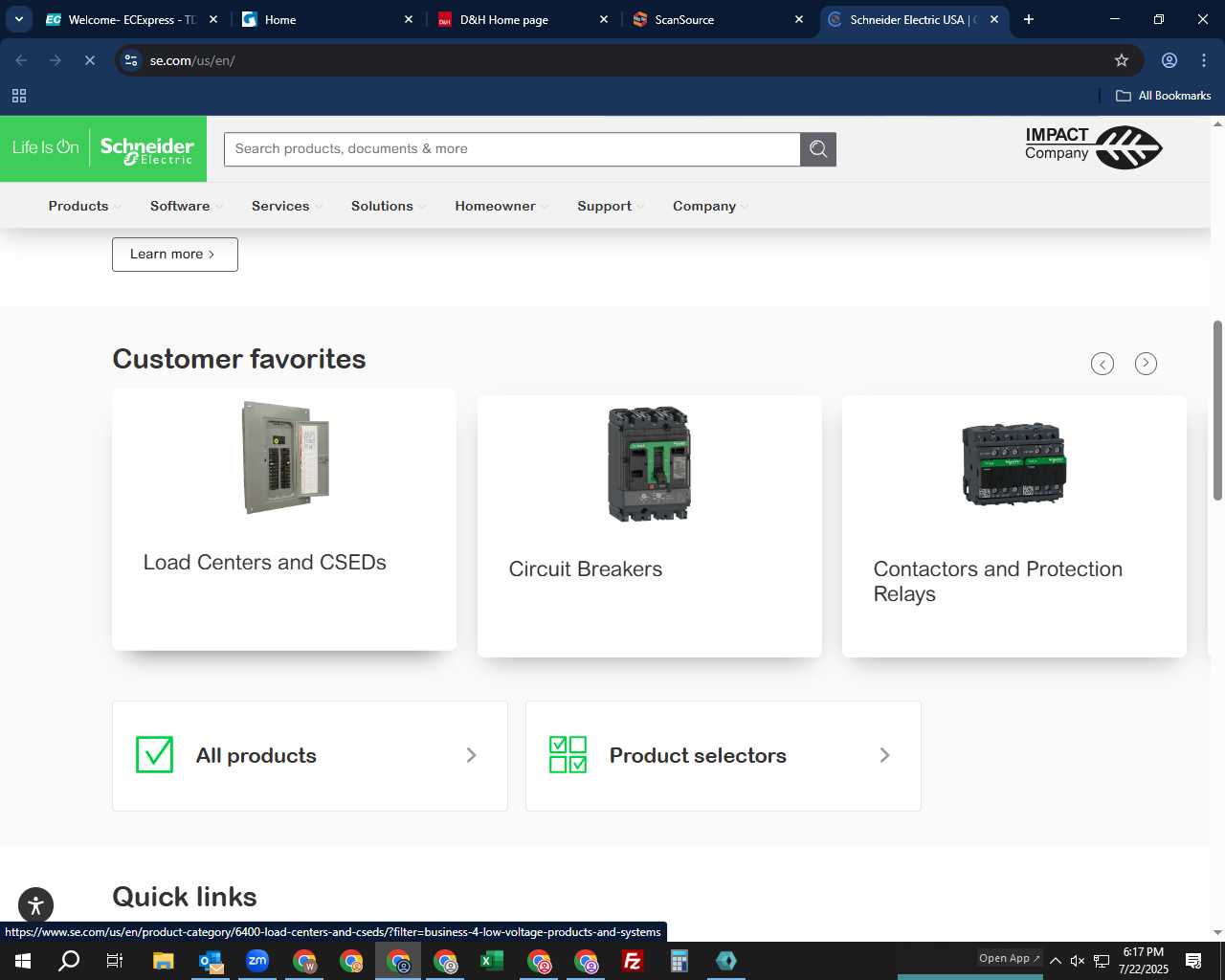This screenshot has height=980, width=1225.
Task: Open Excel from taskbar
Action: [x=492, y=961]
